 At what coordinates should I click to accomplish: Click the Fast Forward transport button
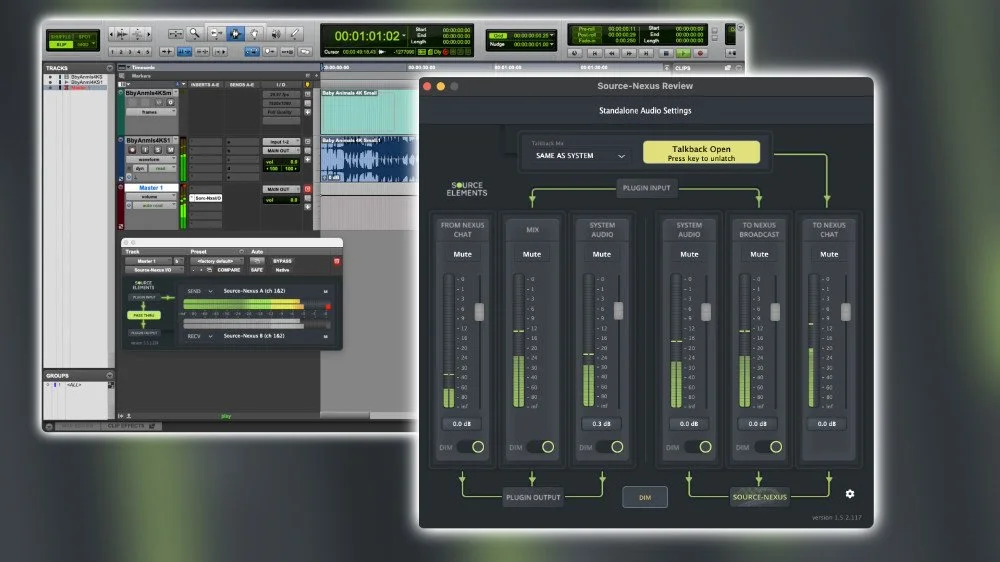pyautogui.click(x=629, y=54)
